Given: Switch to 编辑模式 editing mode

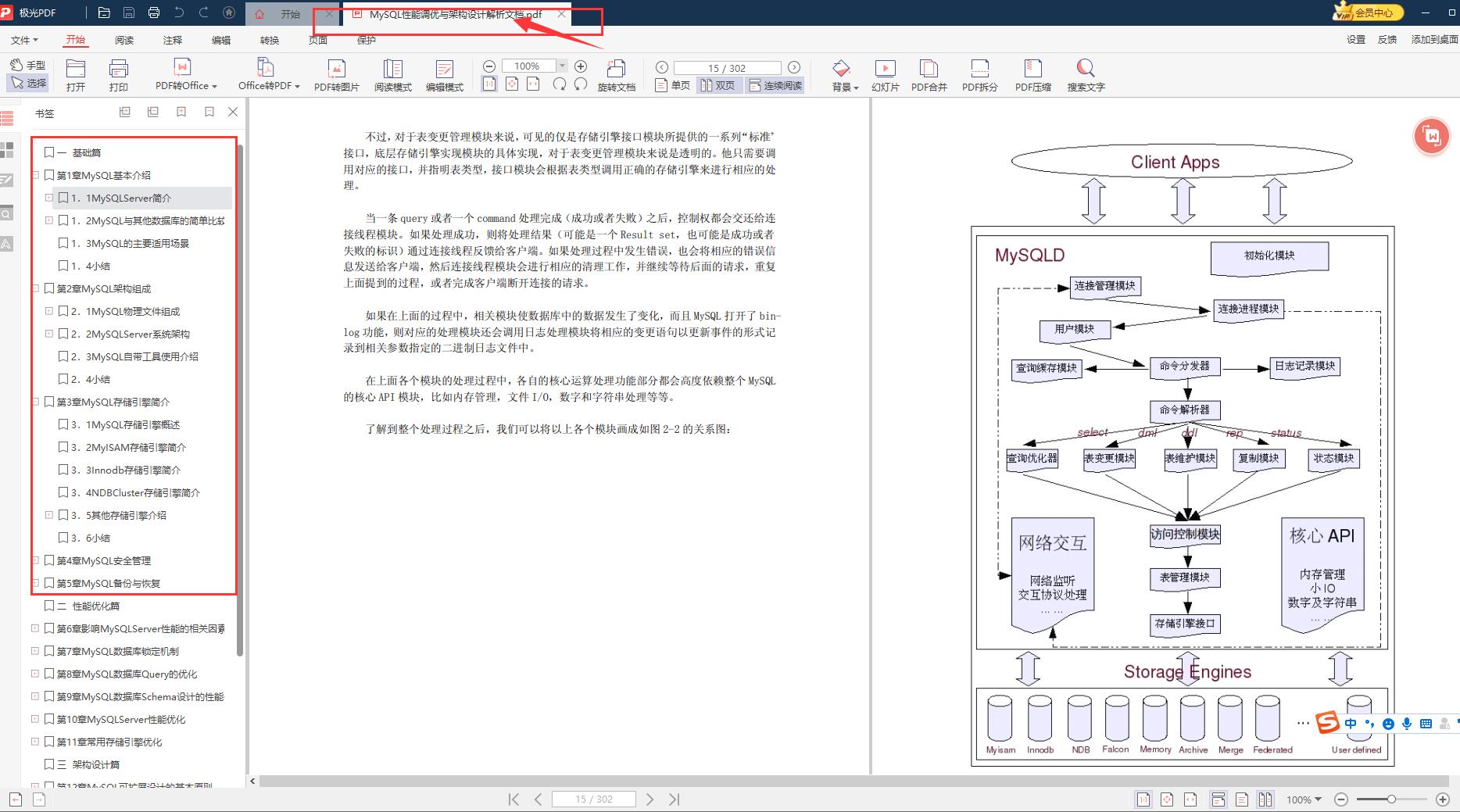Looking at the screenshot, I should pyautogui.click(x=445, y=75).
